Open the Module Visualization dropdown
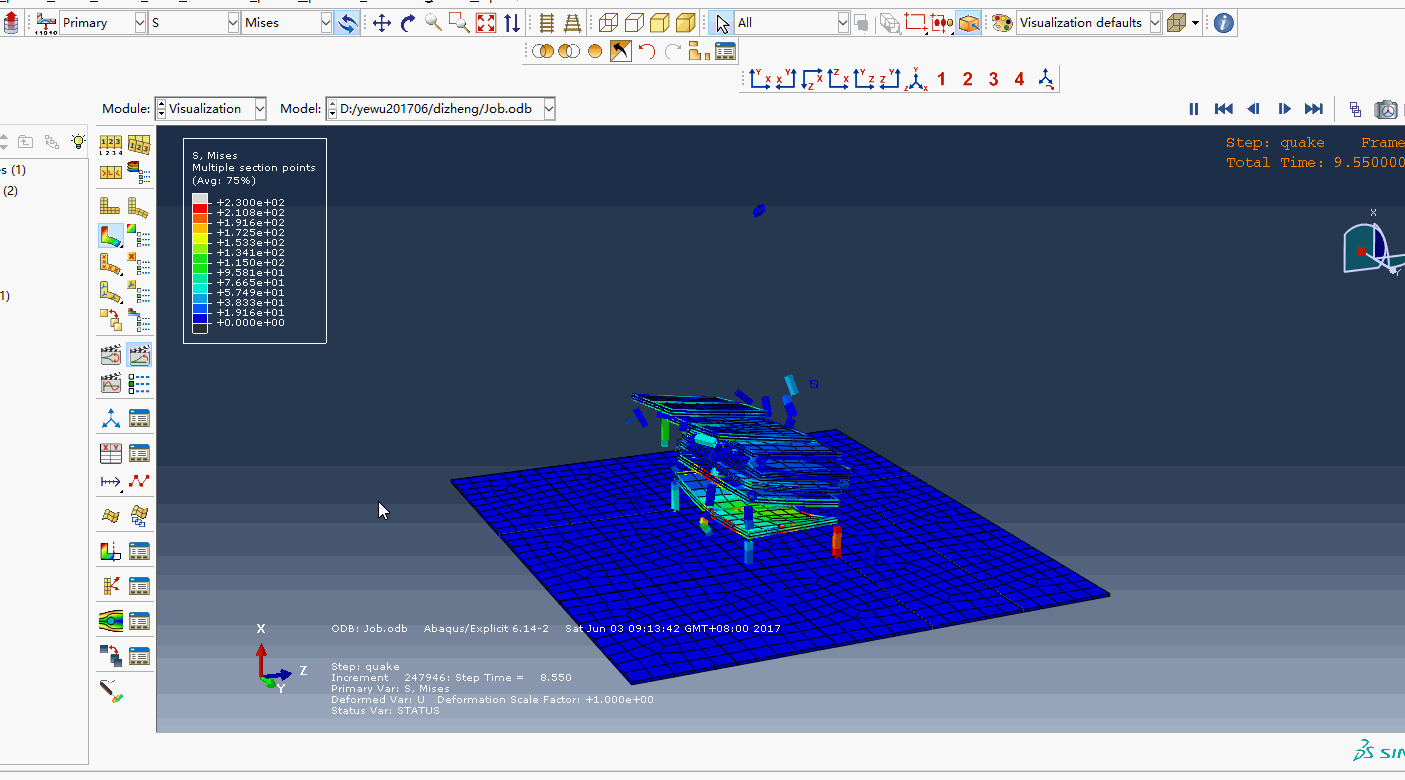This screenshot has width=1405, height=780. 260,109
